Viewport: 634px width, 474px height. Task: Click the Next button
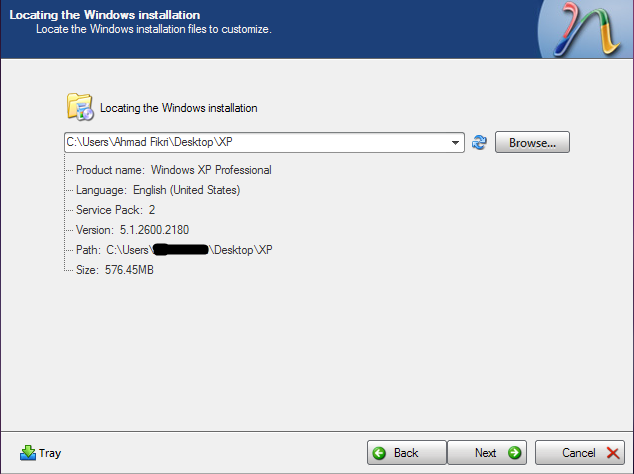click(x=487, y=453)
